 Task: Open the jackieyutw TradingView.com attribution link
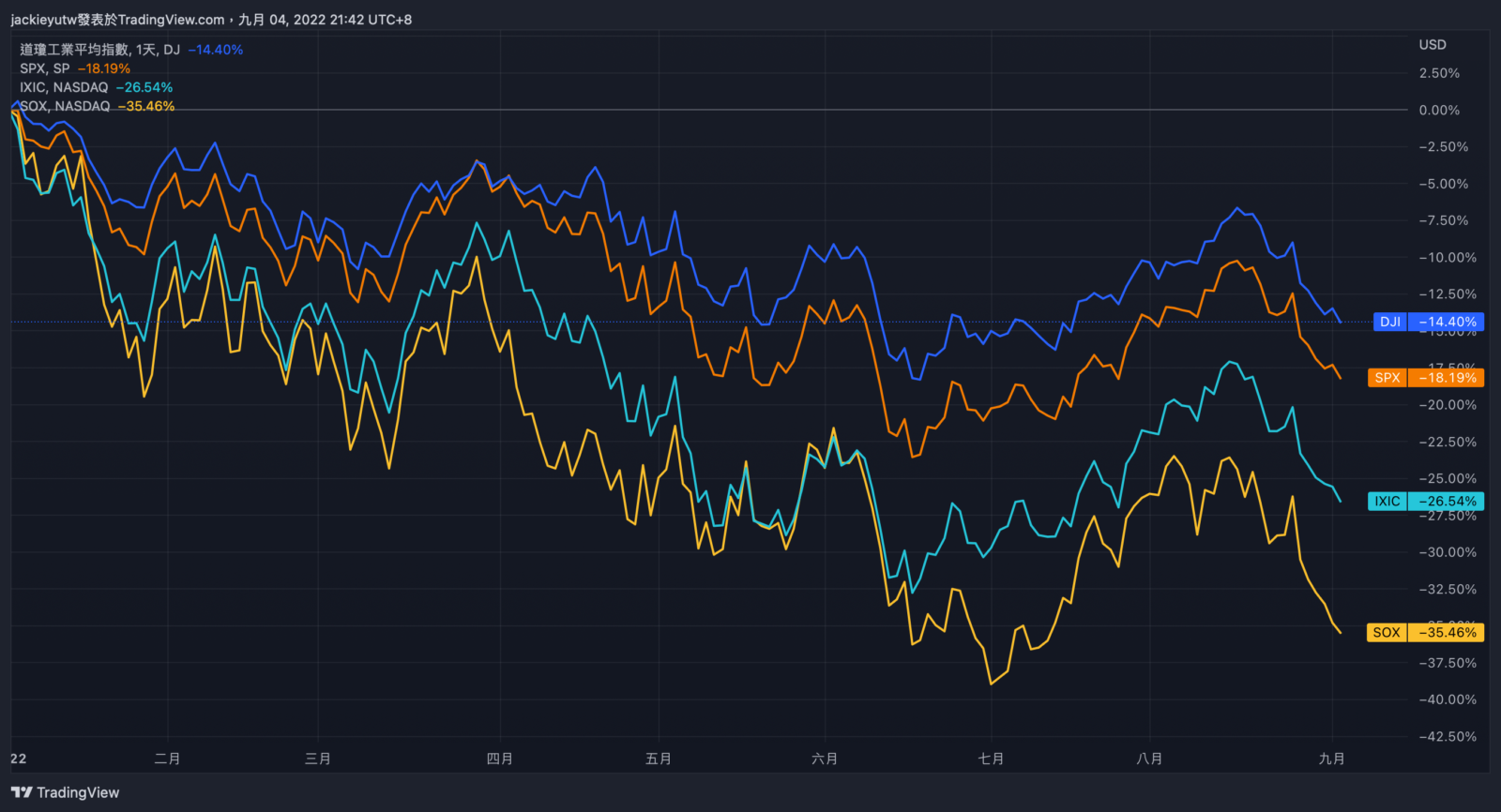(117, 20)
